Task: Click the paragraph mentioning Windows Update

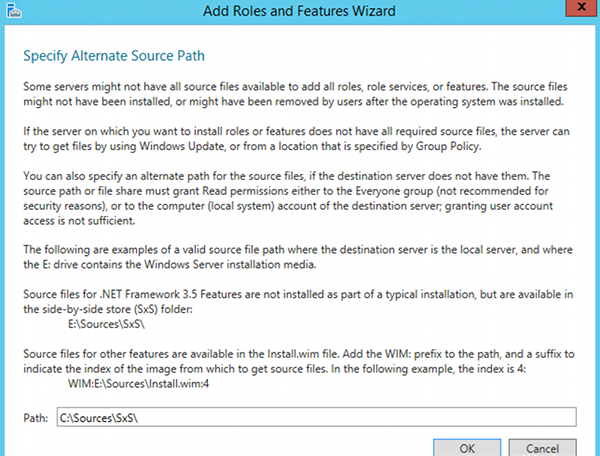Action: (x=296, y=139)
